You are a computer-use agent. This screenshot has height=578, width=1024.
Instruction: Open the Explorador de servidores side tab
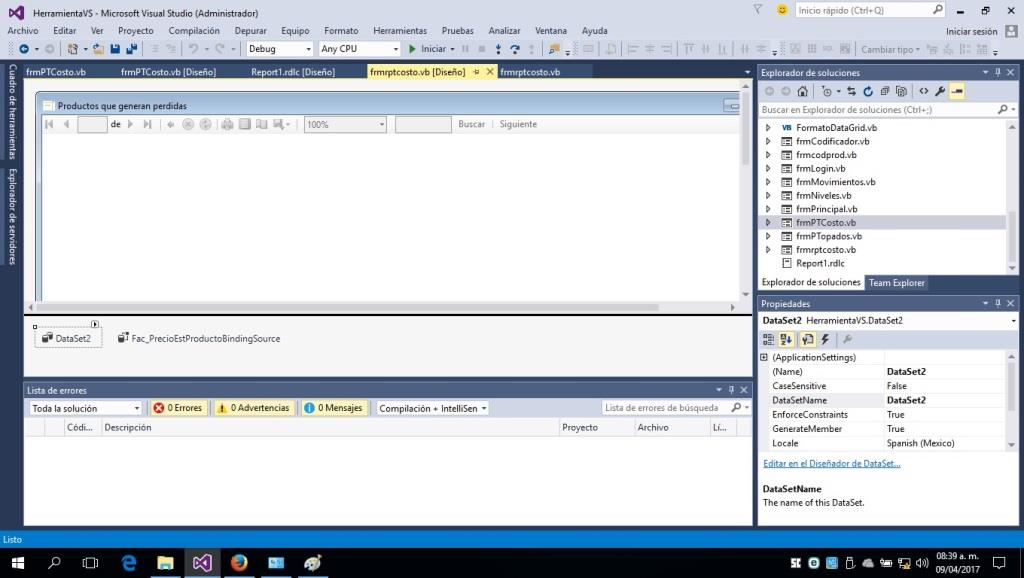point(12,216)
